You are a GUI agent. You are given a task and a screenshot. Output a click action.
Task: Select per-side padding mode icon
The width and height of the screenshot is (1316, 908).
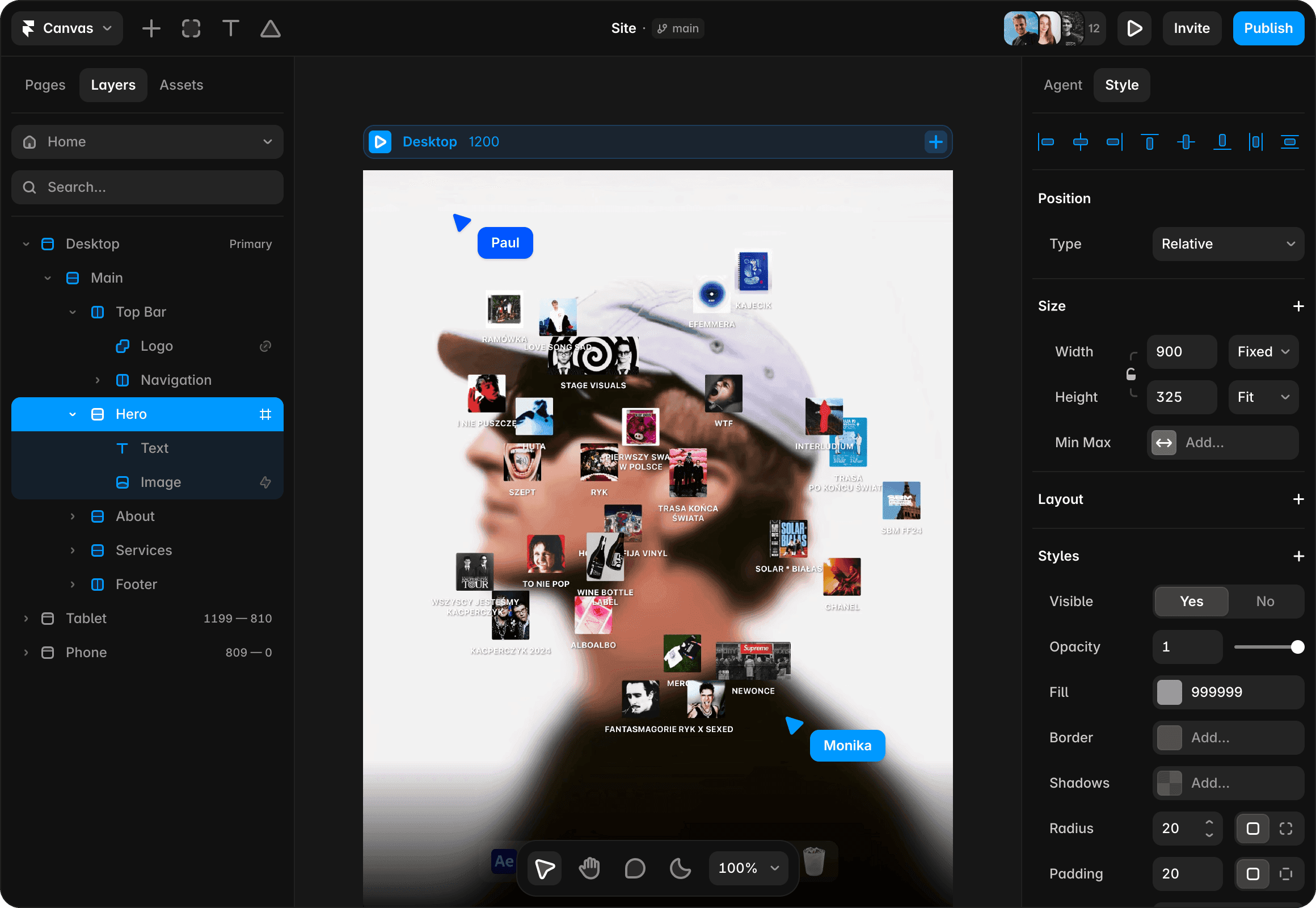pos(1286,874)
